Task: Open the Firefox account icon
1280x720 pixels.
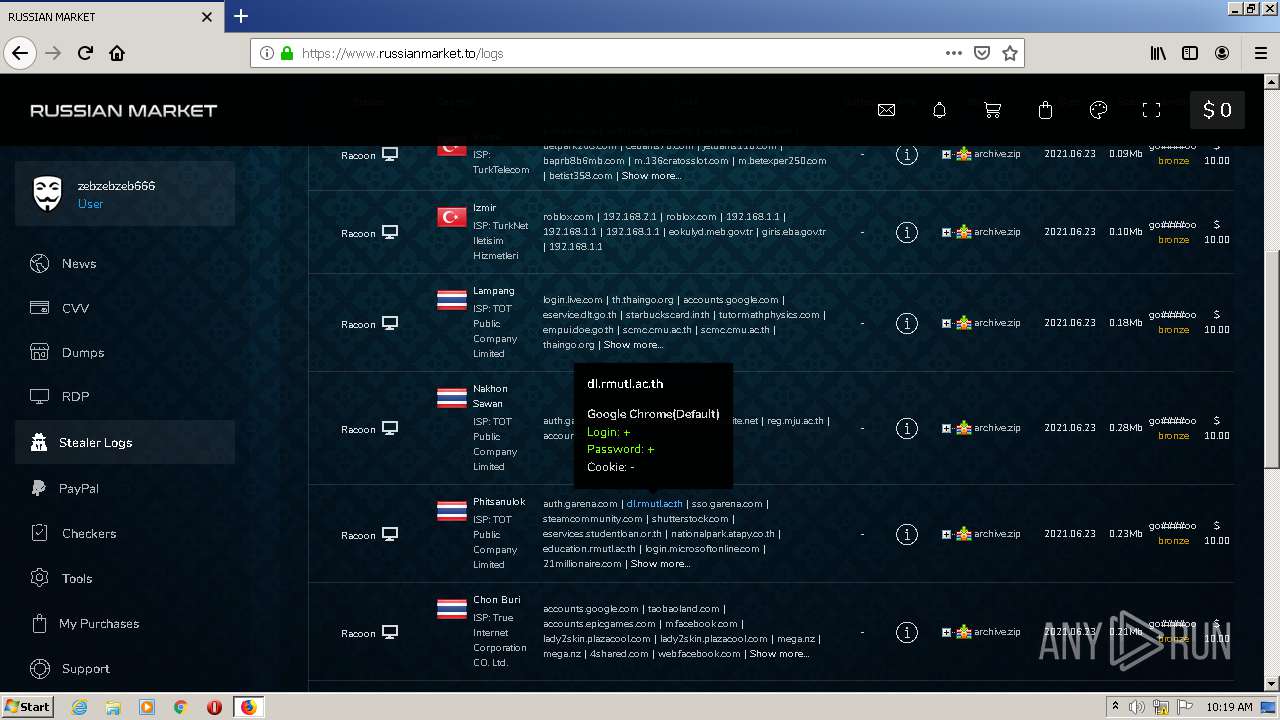Action: [x=1222, y=53]
